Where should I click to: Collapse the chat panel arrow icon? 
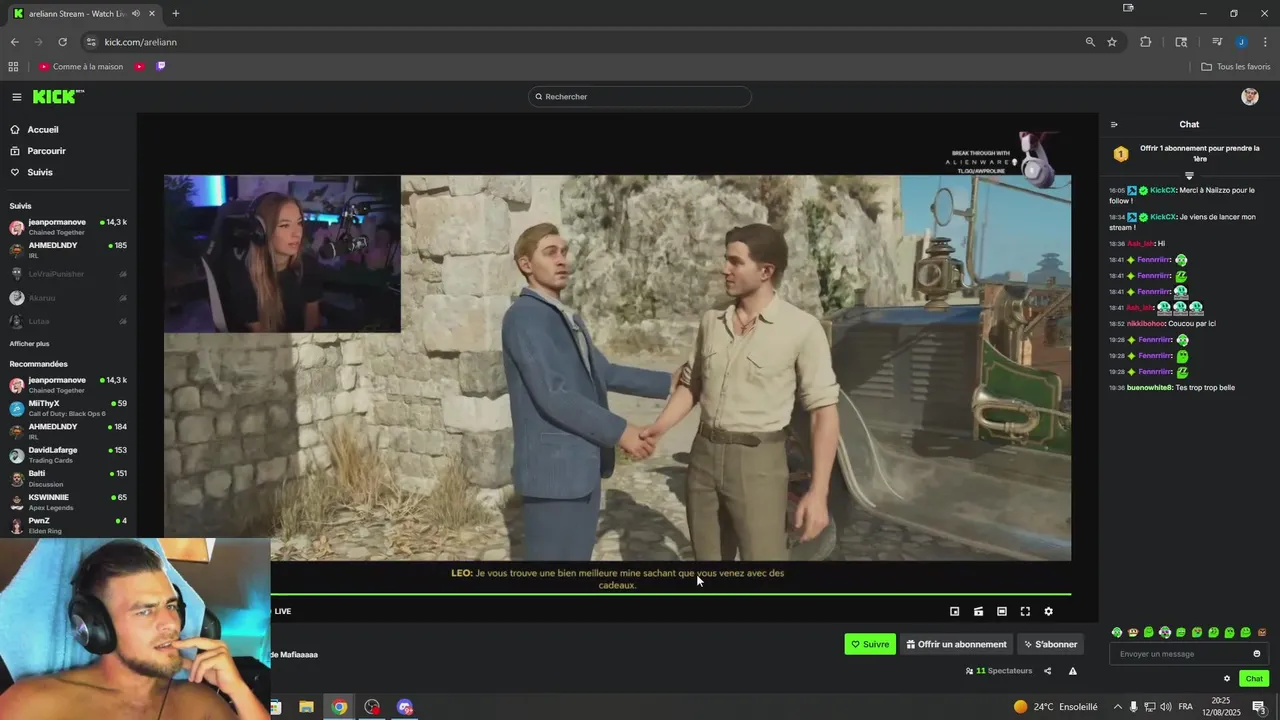(1114, 125)
